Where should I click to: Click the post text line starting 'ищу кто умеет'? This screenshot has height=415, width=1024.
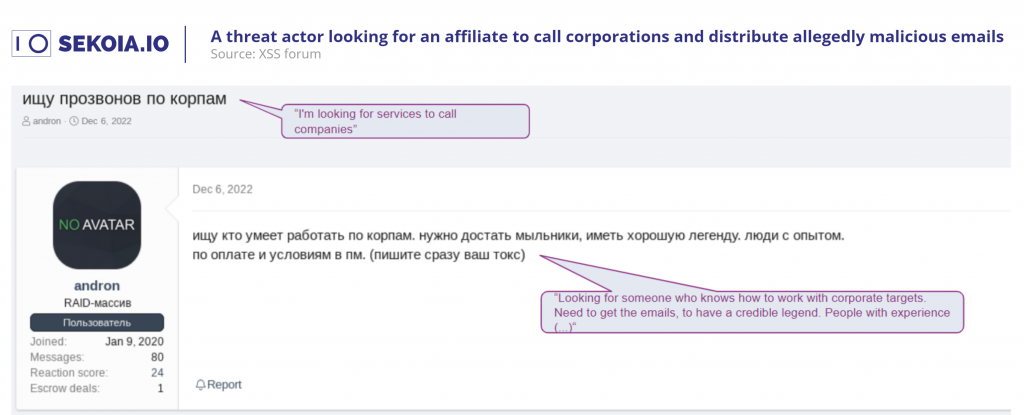[x=519, y=235]
